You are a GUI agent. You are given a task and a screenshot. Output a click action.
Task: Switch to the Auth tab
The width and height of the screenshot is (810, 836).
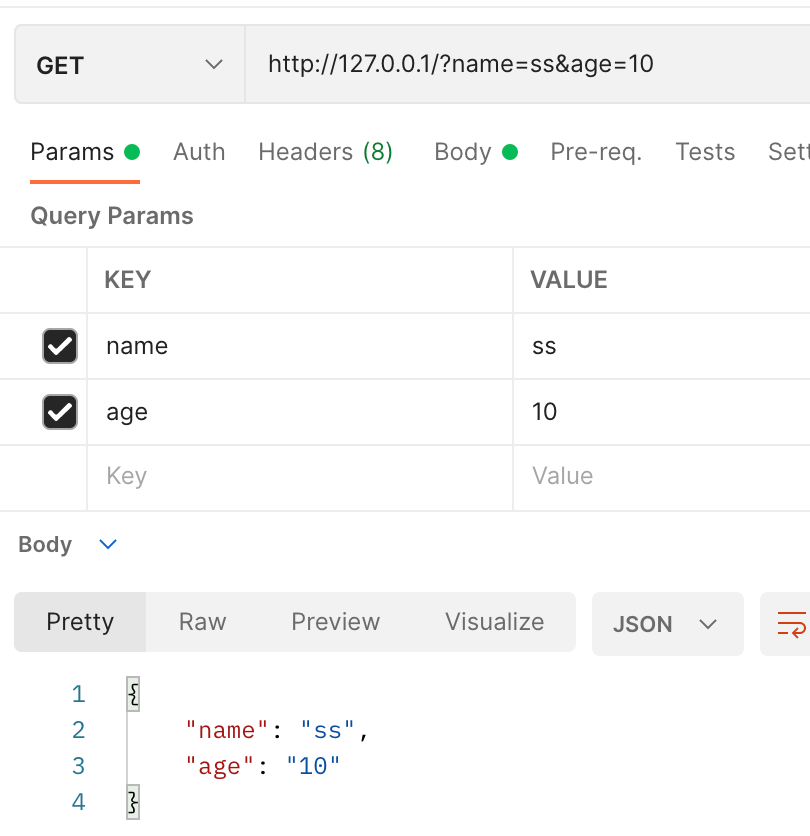(199, 152)
